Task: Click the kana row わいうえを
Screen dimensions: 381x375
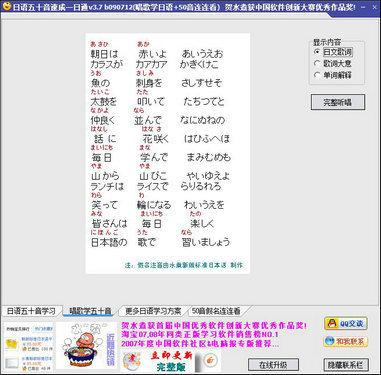Action: (x=204, y=205)
